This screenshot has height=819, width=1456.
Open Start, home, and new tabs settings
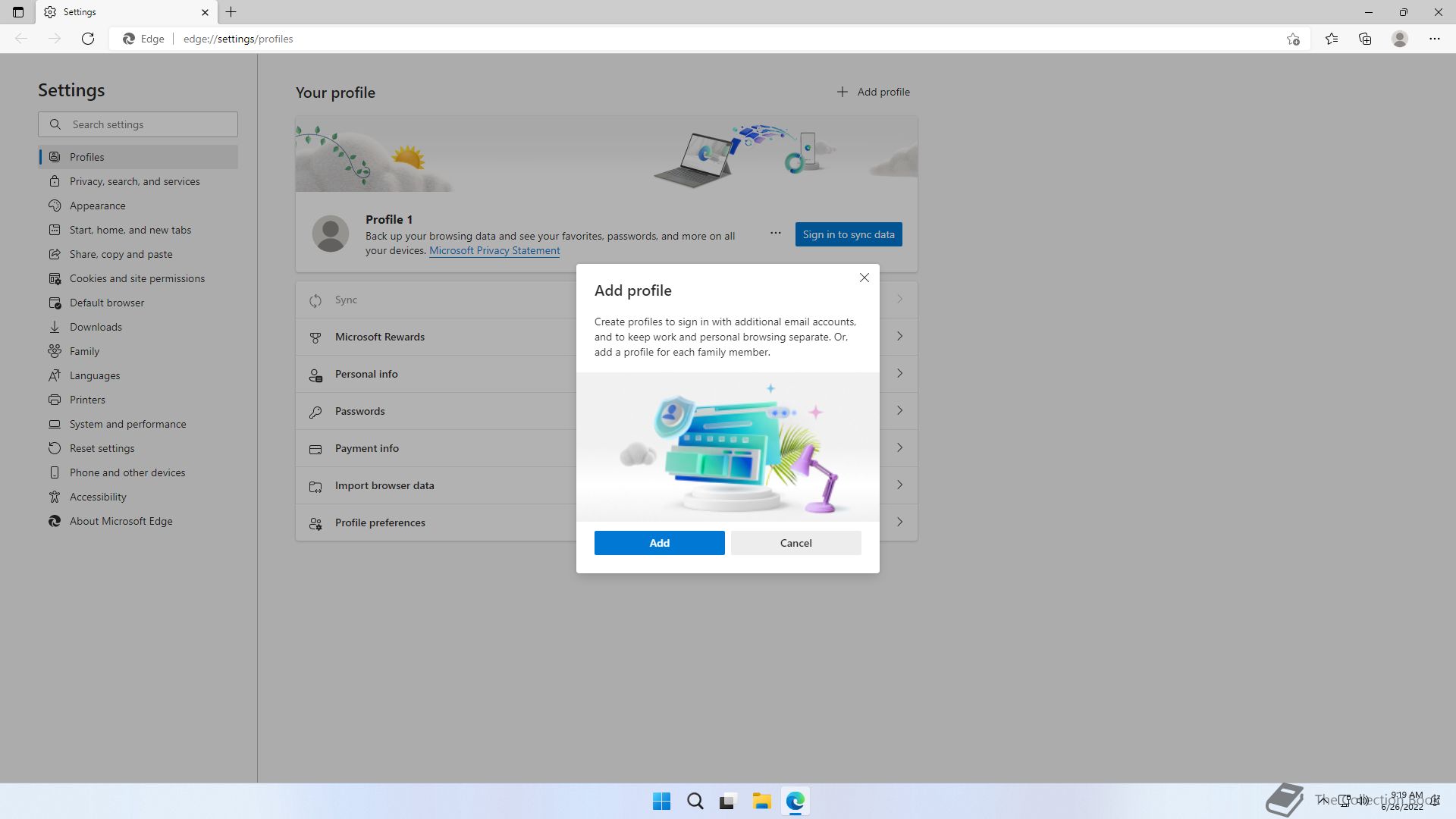[x=138, y=230]
